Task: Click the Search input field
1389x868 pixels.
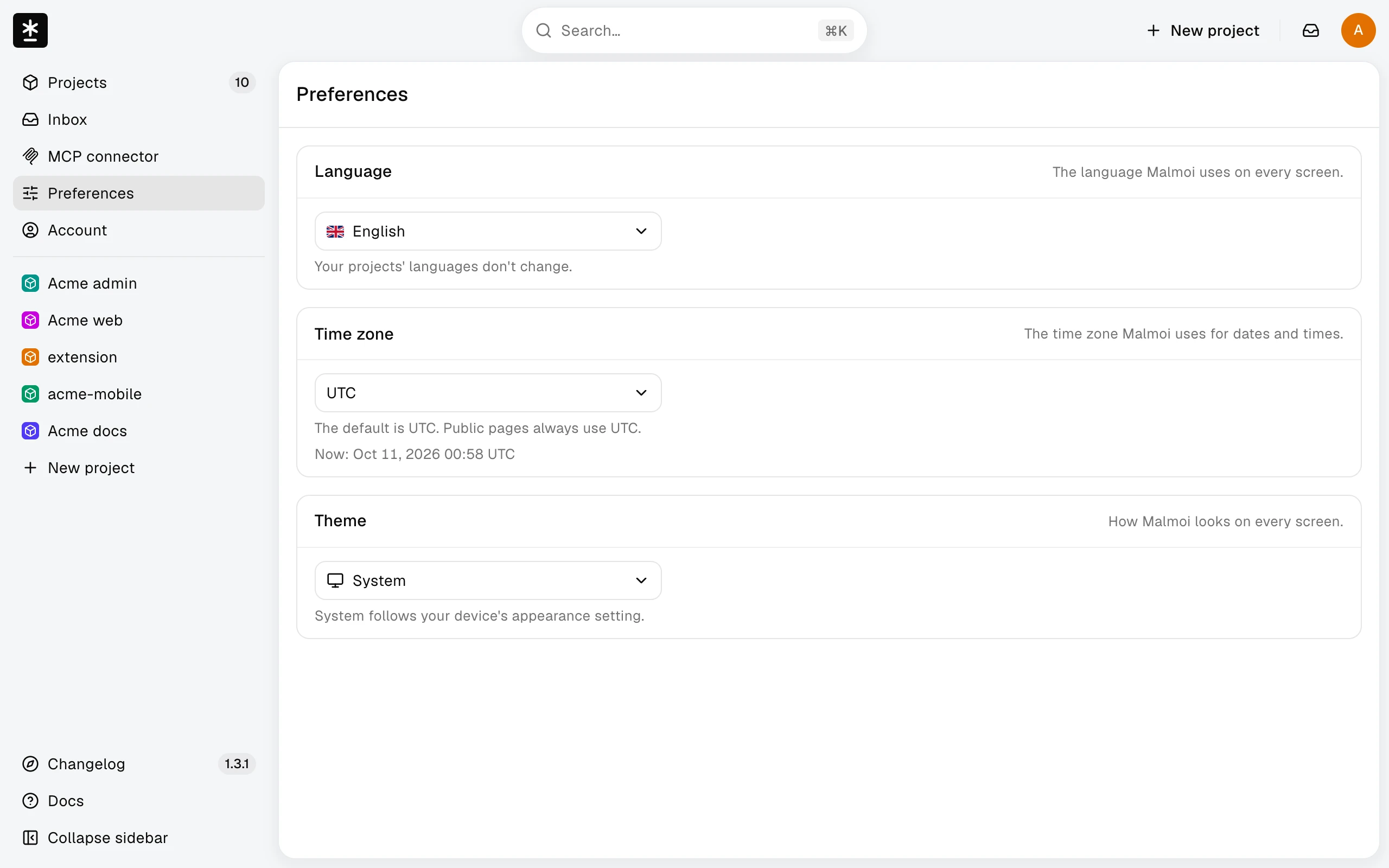Action: coord(694,30)
